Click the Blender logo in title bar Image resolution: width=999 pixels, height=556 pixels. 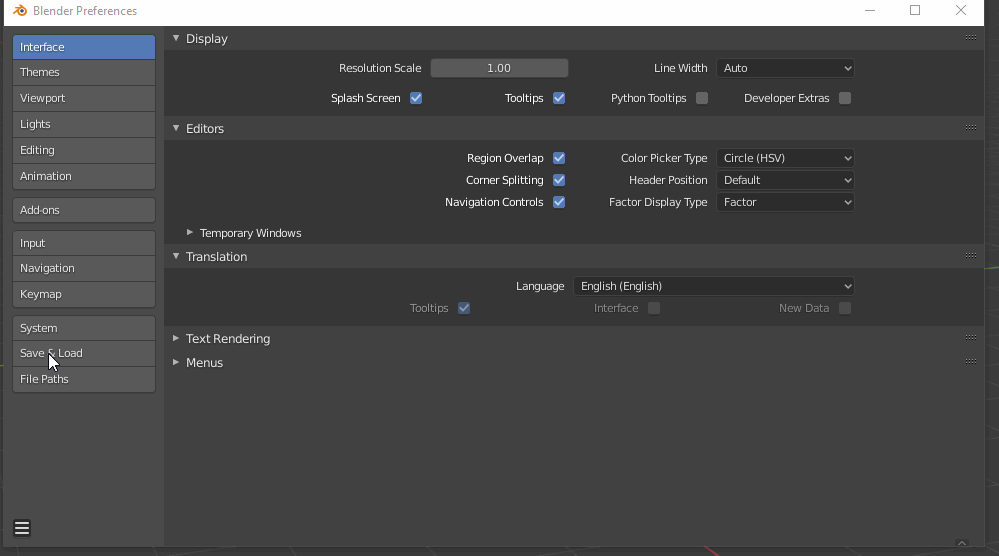[20, 11]
